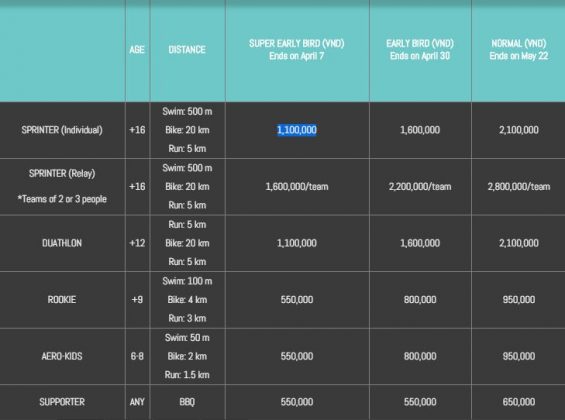Click the 1,600,000/team relay price

click(x=297, y=187)
